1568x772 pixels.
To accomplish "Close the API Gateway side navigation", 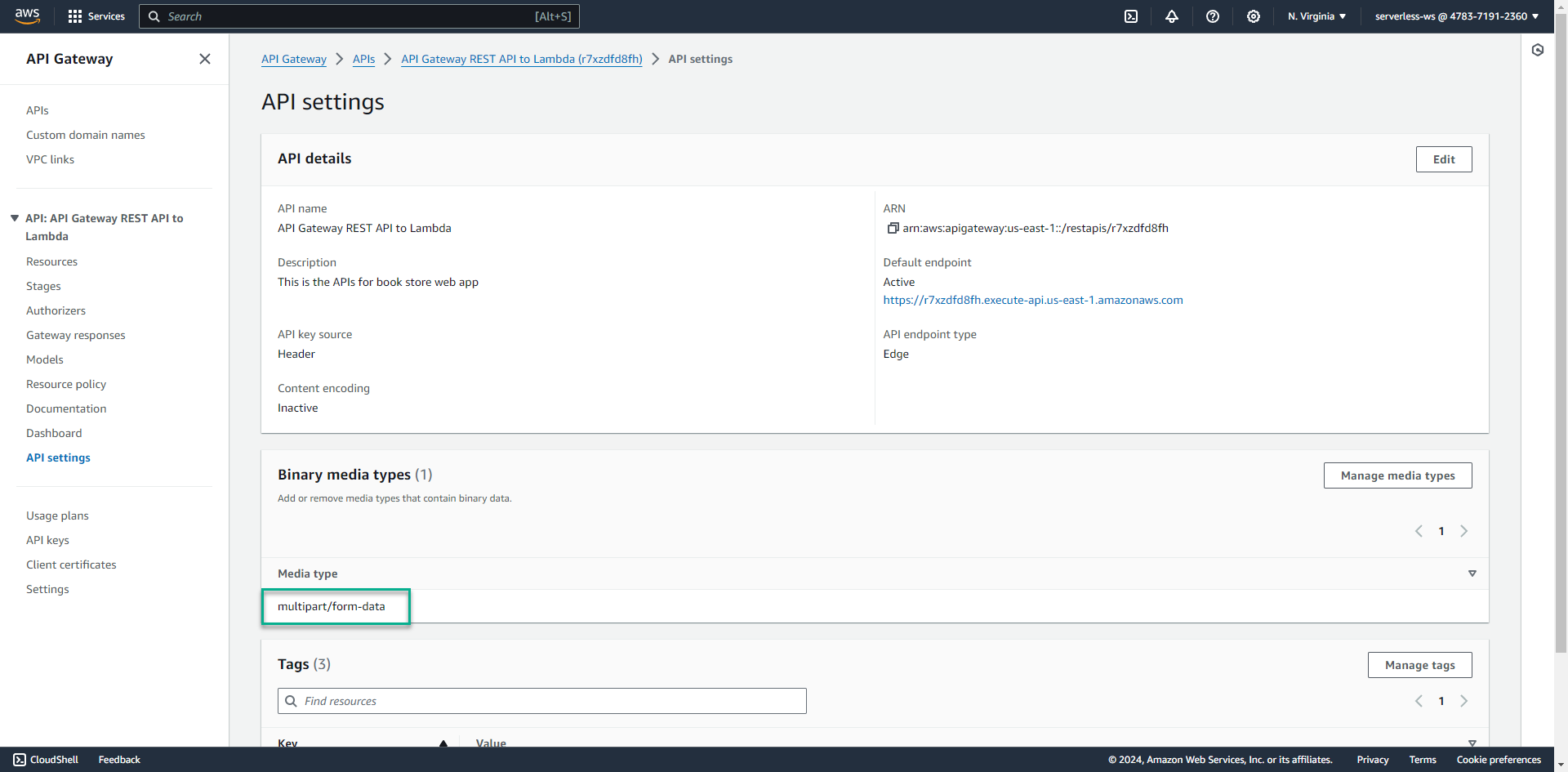I will point(205,59).
